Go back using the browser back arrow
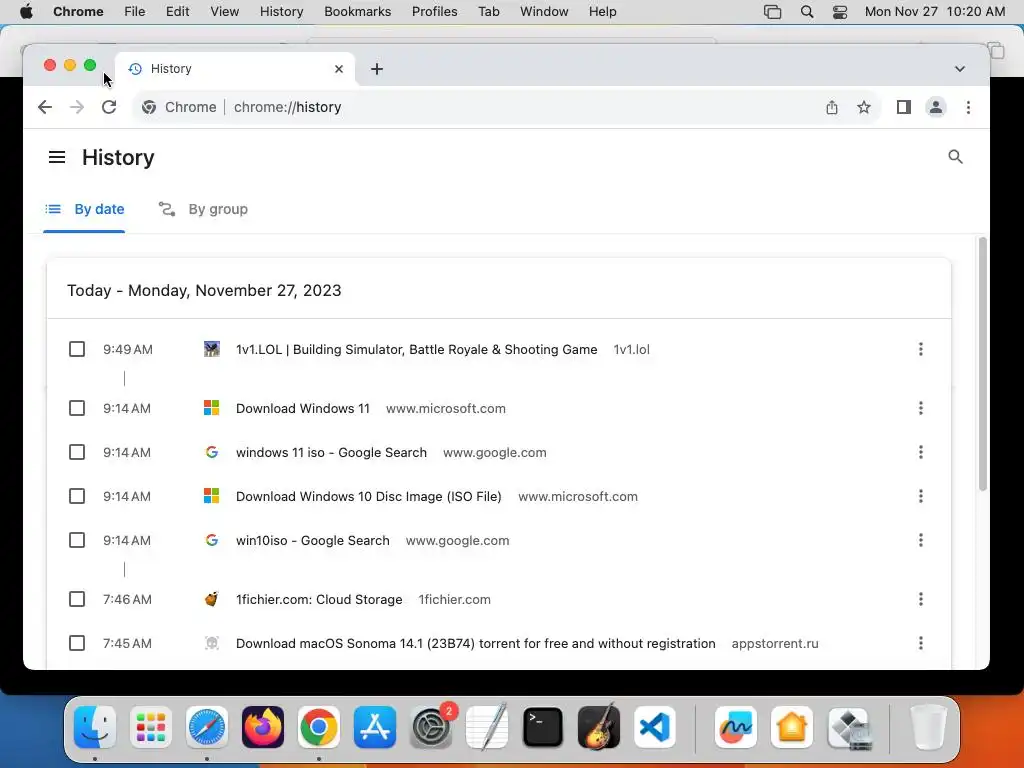1024x768 pixels. (x=44, y=107)
